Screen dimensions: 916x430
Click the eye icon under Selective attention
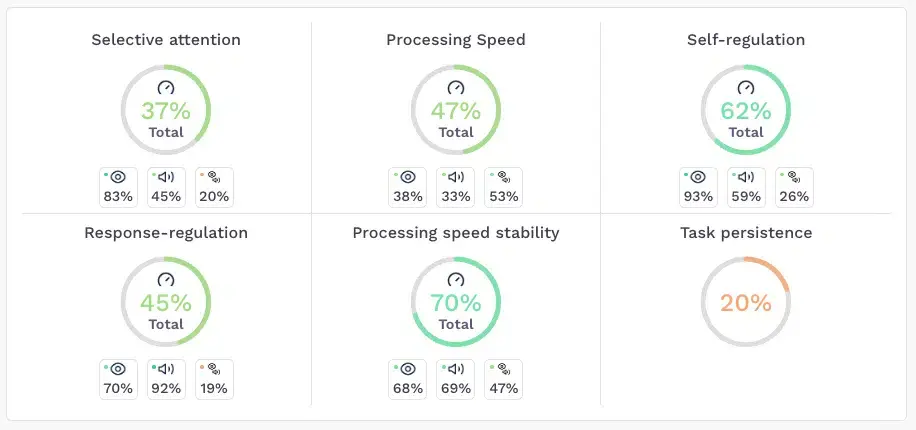119,178
